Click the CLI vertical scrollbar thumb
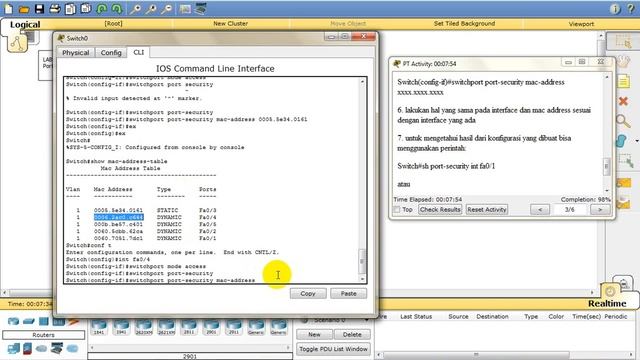This screenshot has width=640, height=360. pos(362,261)
